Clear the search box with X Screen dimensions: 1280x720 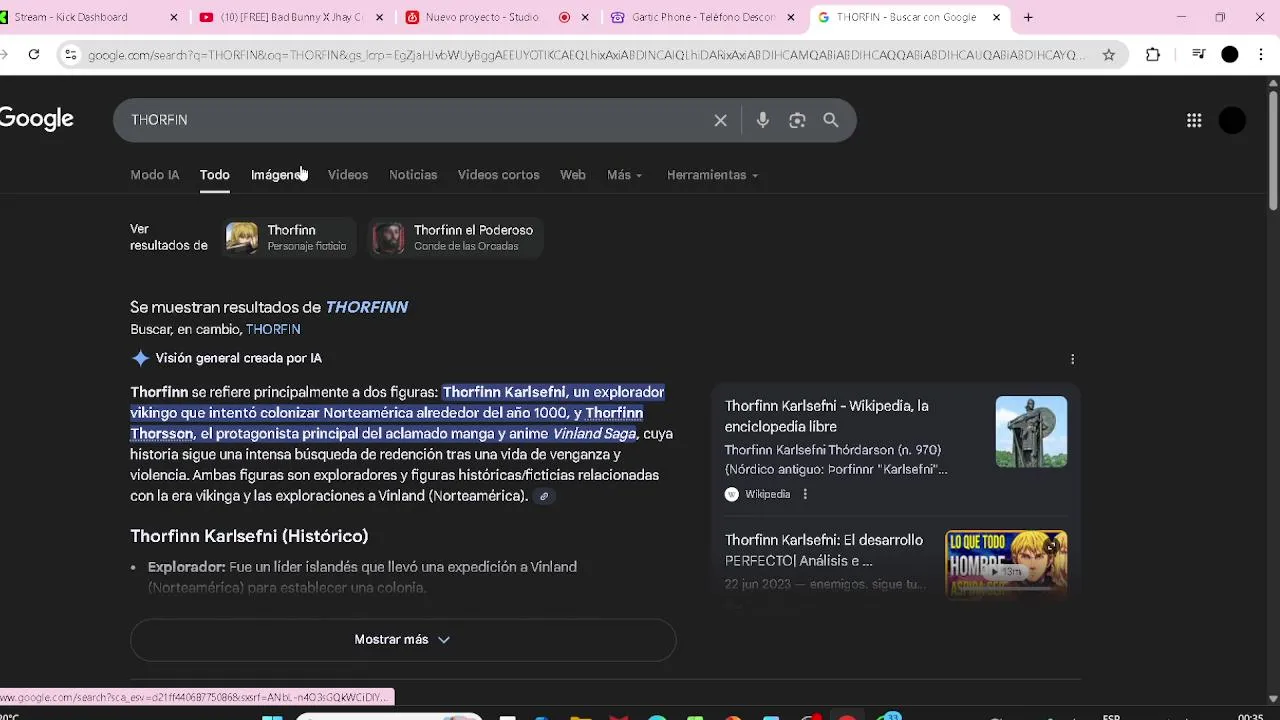tap(720, 120)
